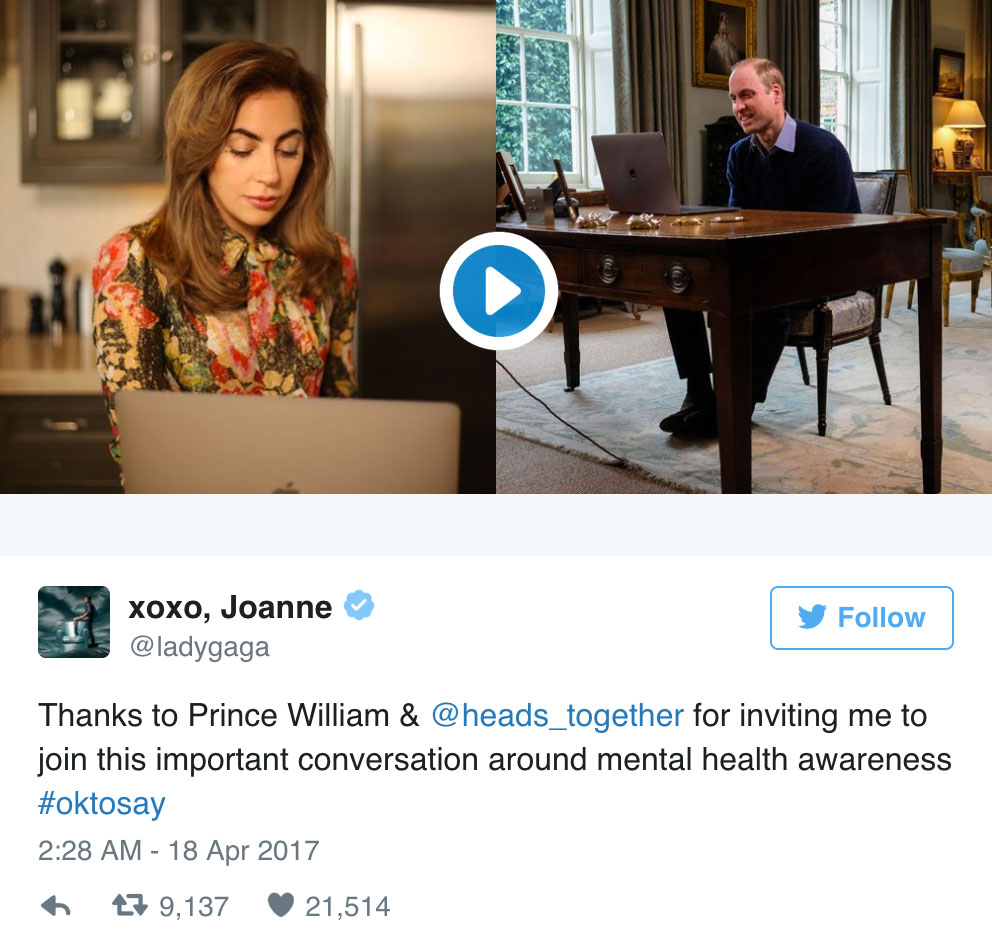The image size is (992, 944).
Task: Click the xoxo, Joanne display name
Action: (x=230, y=607)
